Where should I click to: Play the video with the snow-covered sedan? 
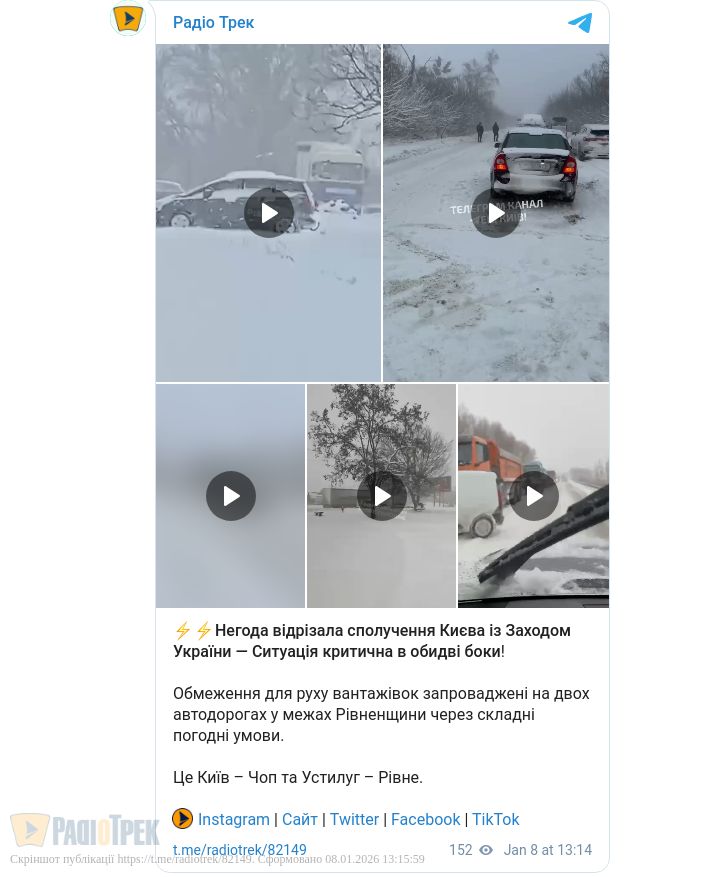[x=495, y=213]
